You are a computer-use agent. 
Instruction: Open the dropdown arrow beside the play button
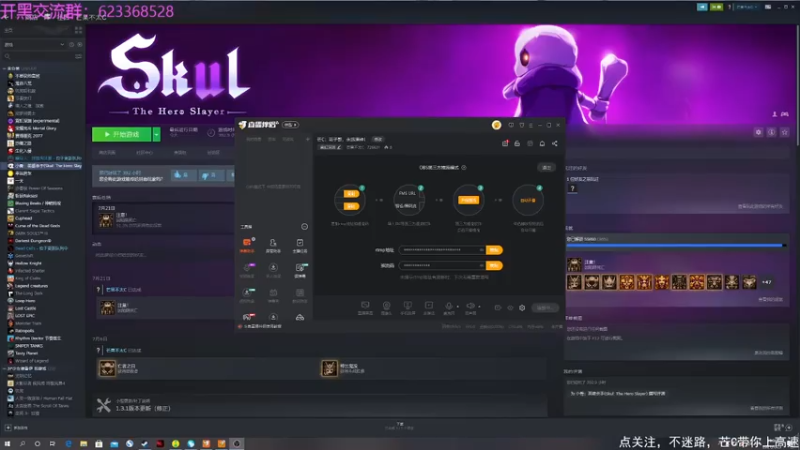157,134
